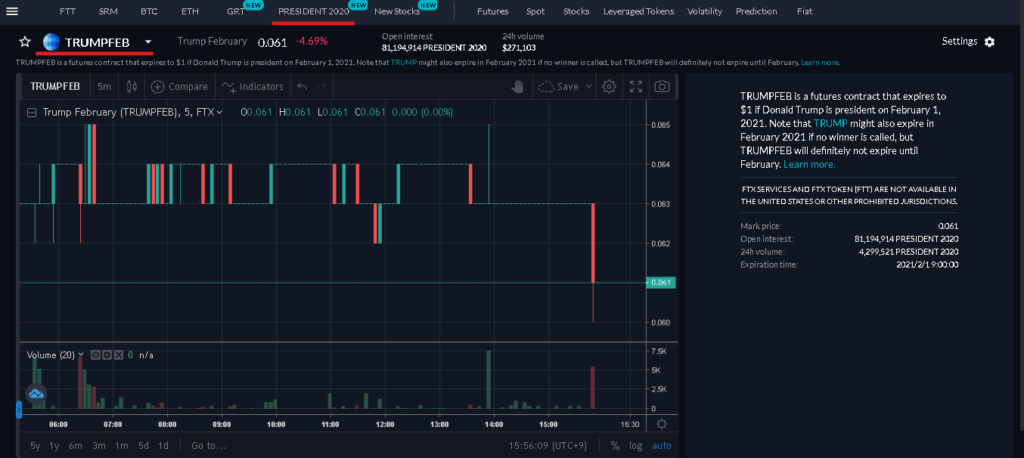This screenshot has width=1024, height=458.
Task: Open the SRM top navigation tab
Action: pyautogui.click(x=108, y=12)
